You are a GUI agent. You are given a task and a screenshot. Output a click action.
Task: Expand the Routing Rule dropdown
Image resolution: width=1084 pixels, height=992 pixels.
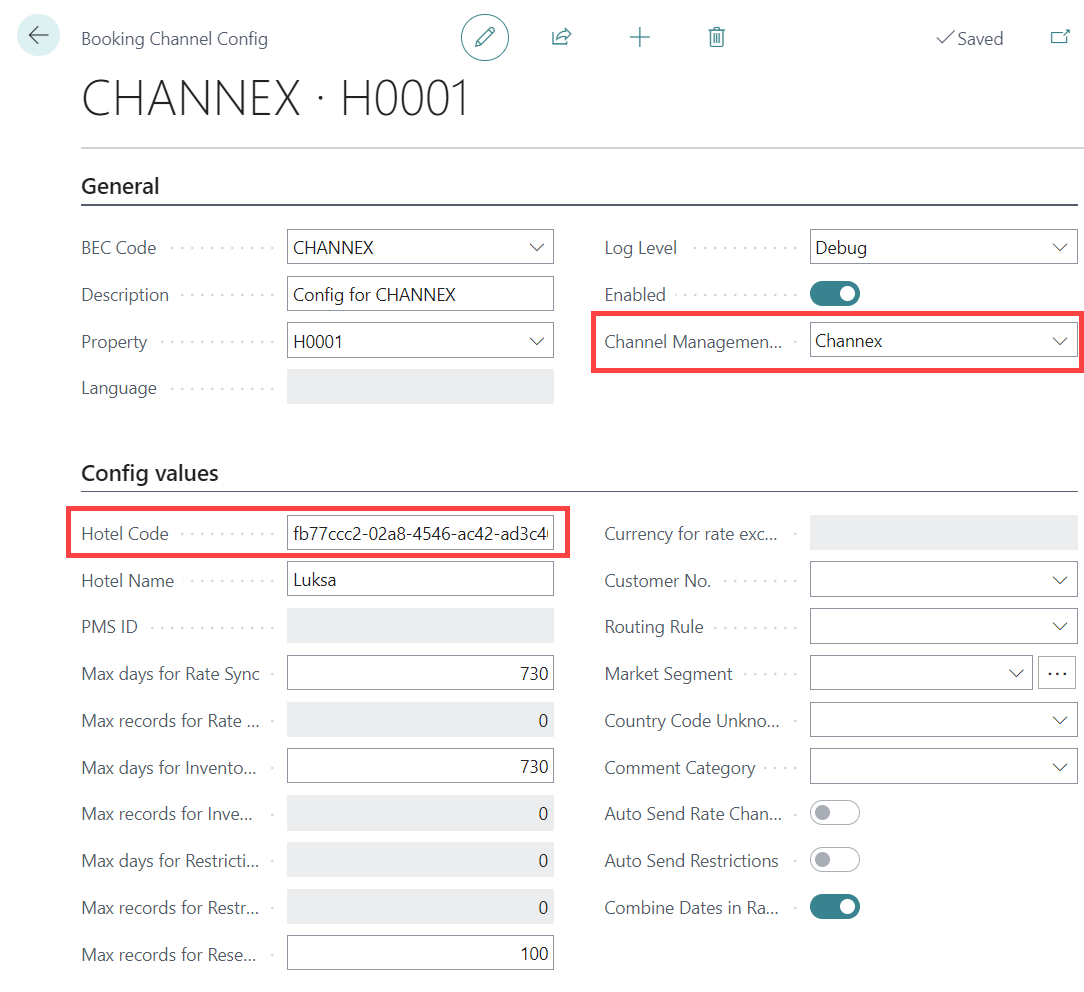[1060, 626]
